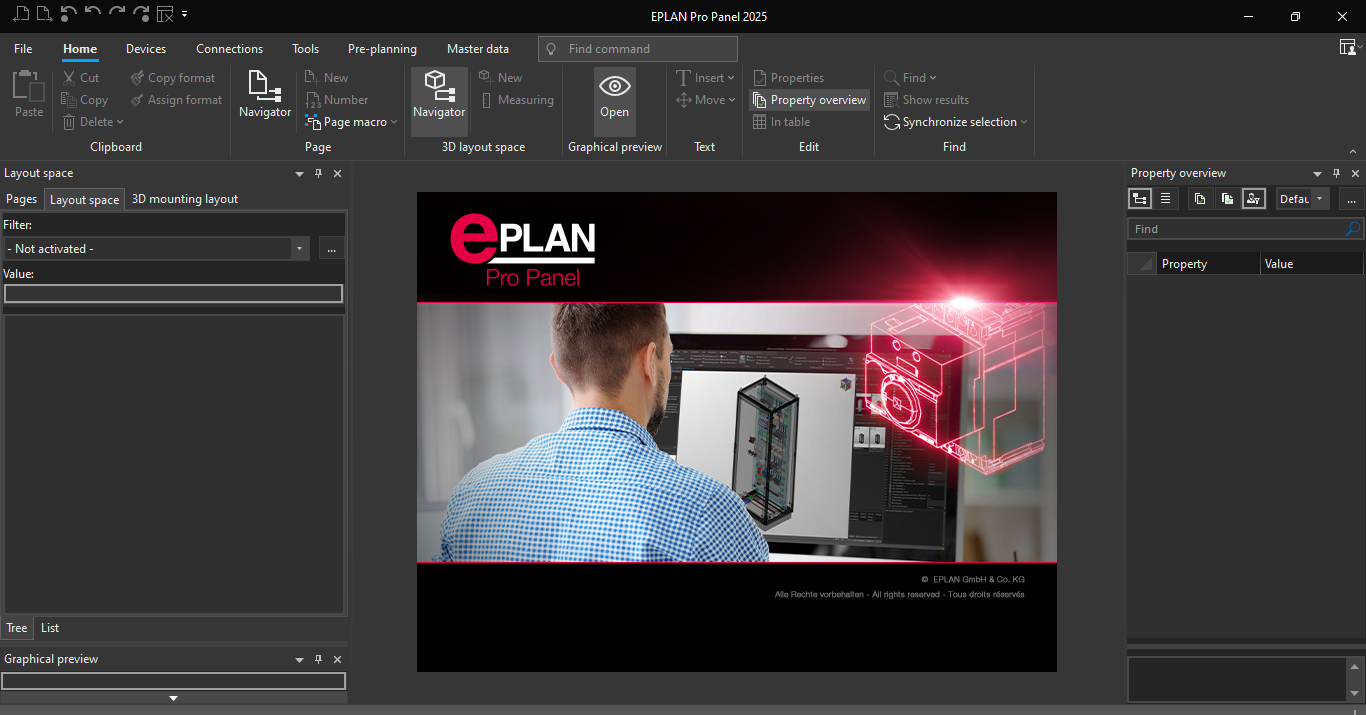
Task: Open the Find dropdown in ribbon
Action: [910, 77]
